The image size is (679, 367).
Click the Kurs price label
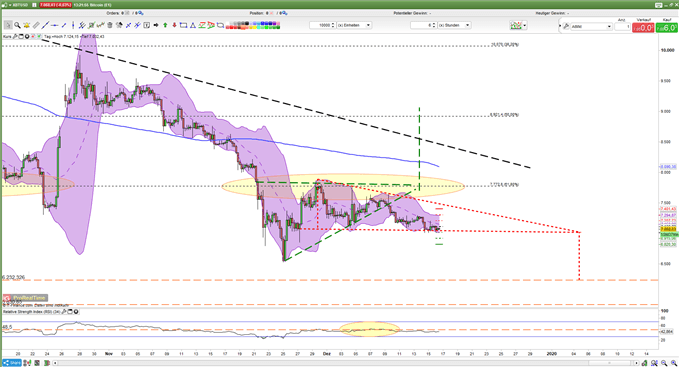pos(7,37)
